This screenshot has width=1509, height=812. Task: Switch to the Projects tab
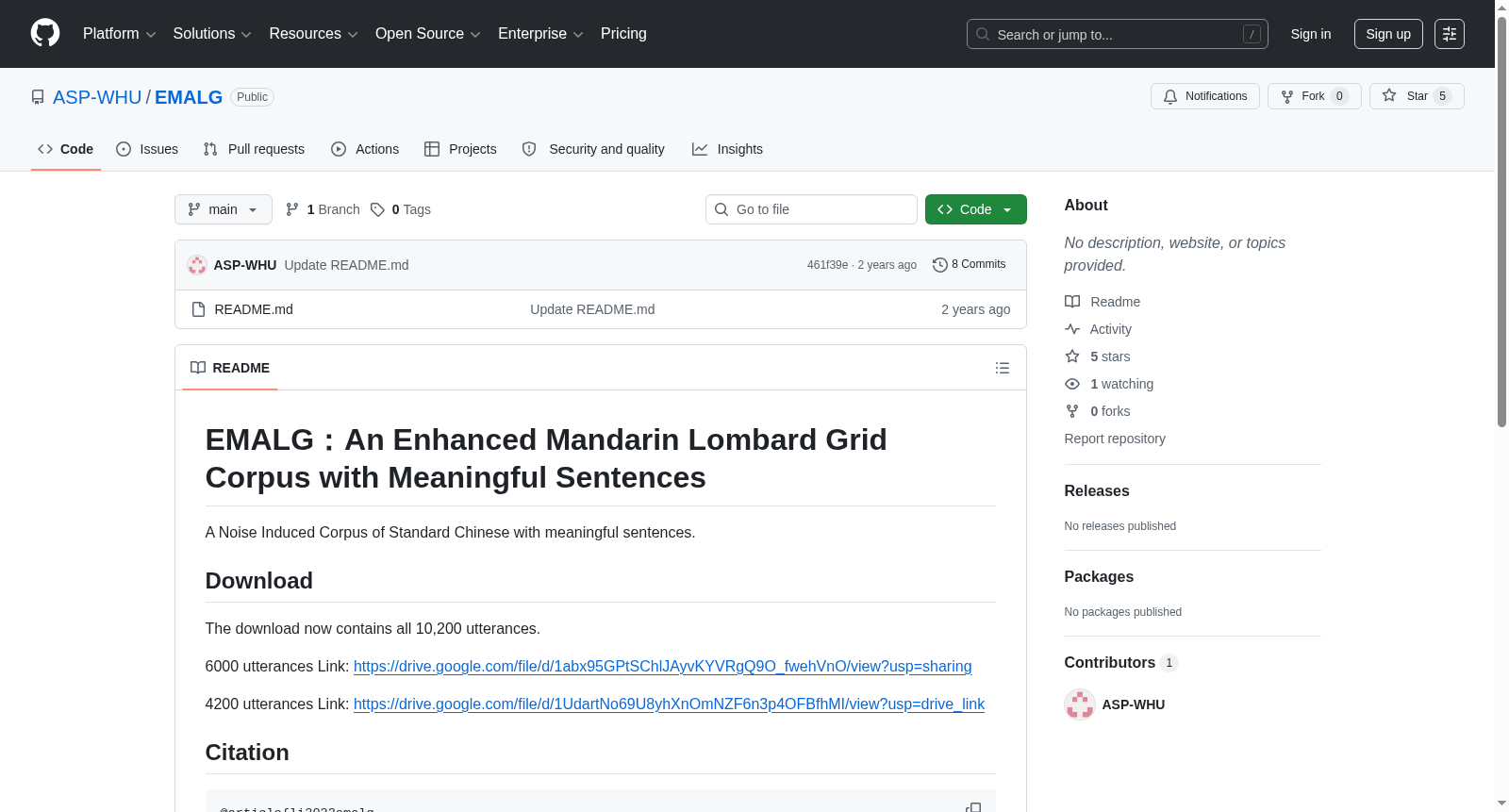(x=460, y=149)
